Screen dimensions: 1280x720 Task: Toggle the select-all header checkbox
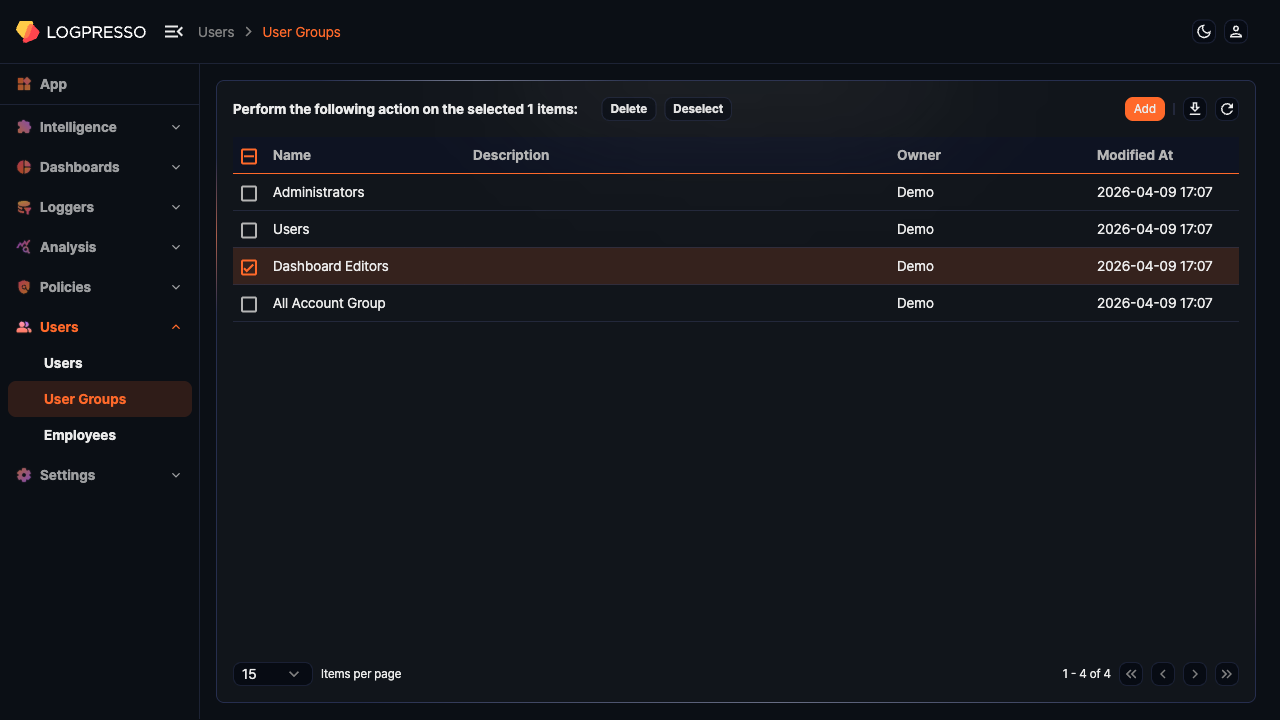tap(249, 156)
